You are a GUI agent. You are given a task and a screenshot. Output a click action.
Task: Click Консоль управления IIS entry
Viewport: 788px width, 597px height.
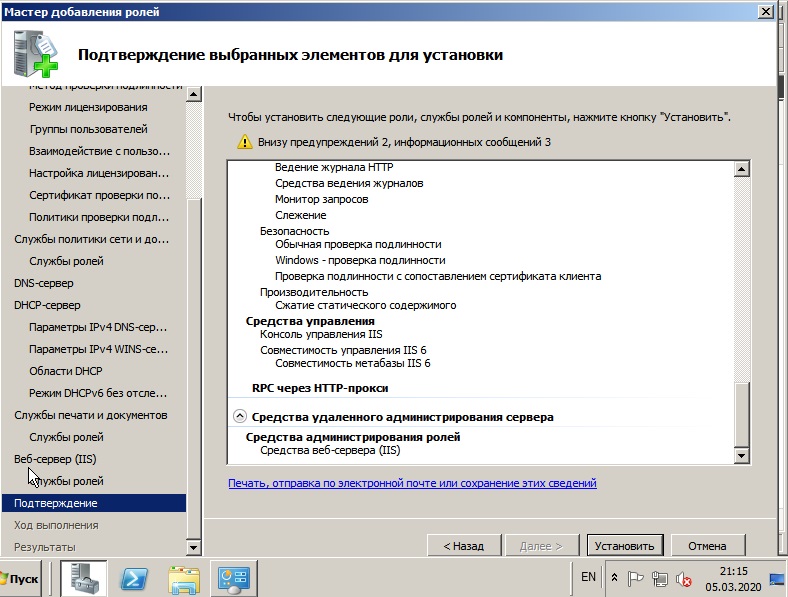(321, 334)
